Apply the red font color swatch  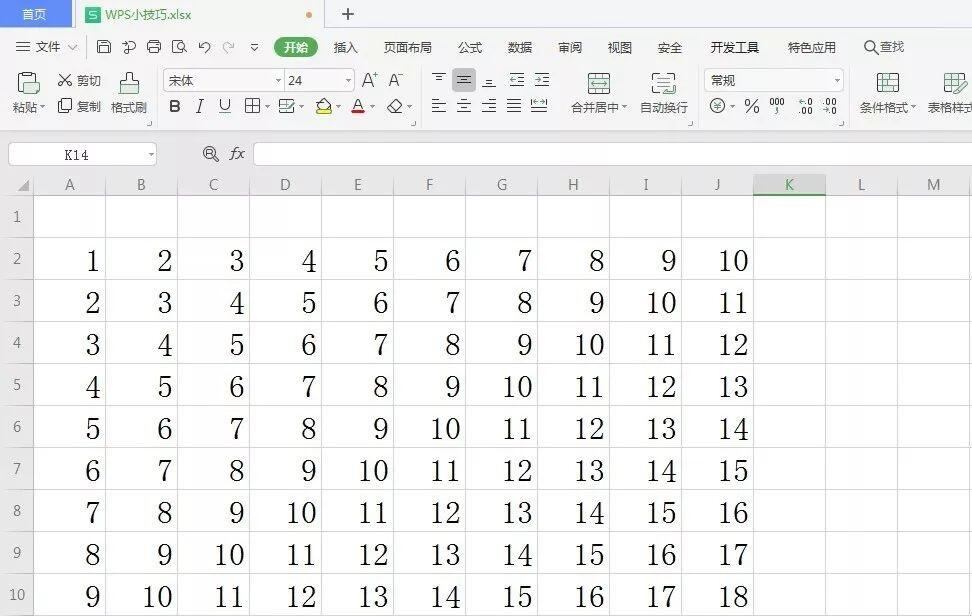(x=358, y=107)
